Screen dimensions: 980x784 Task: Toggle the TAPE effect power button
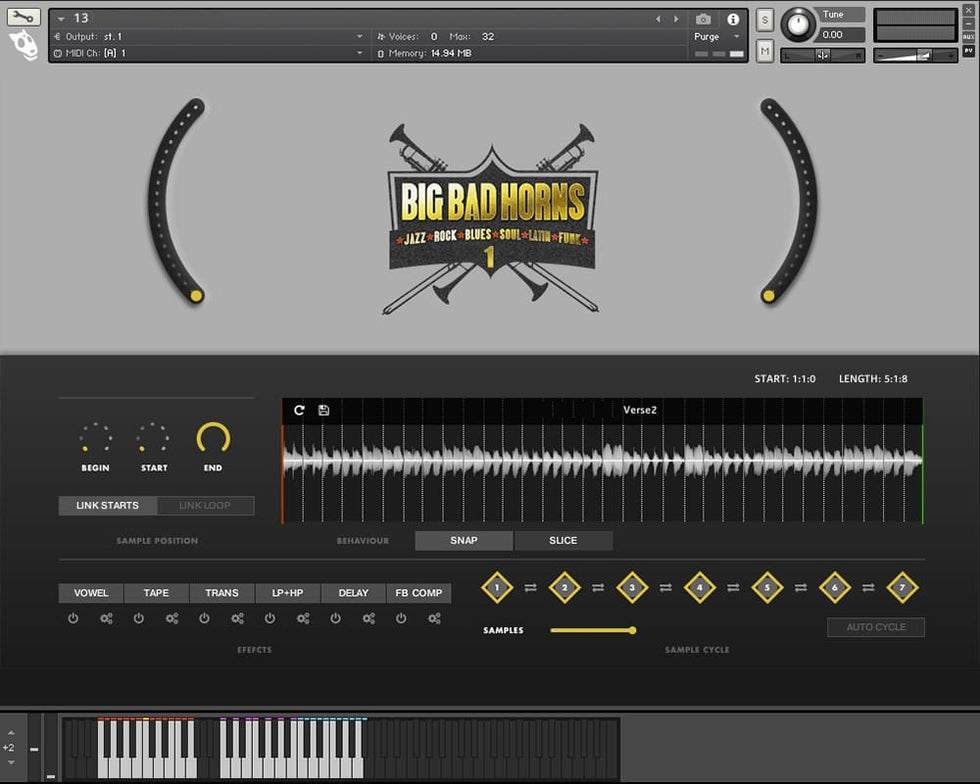138,619
